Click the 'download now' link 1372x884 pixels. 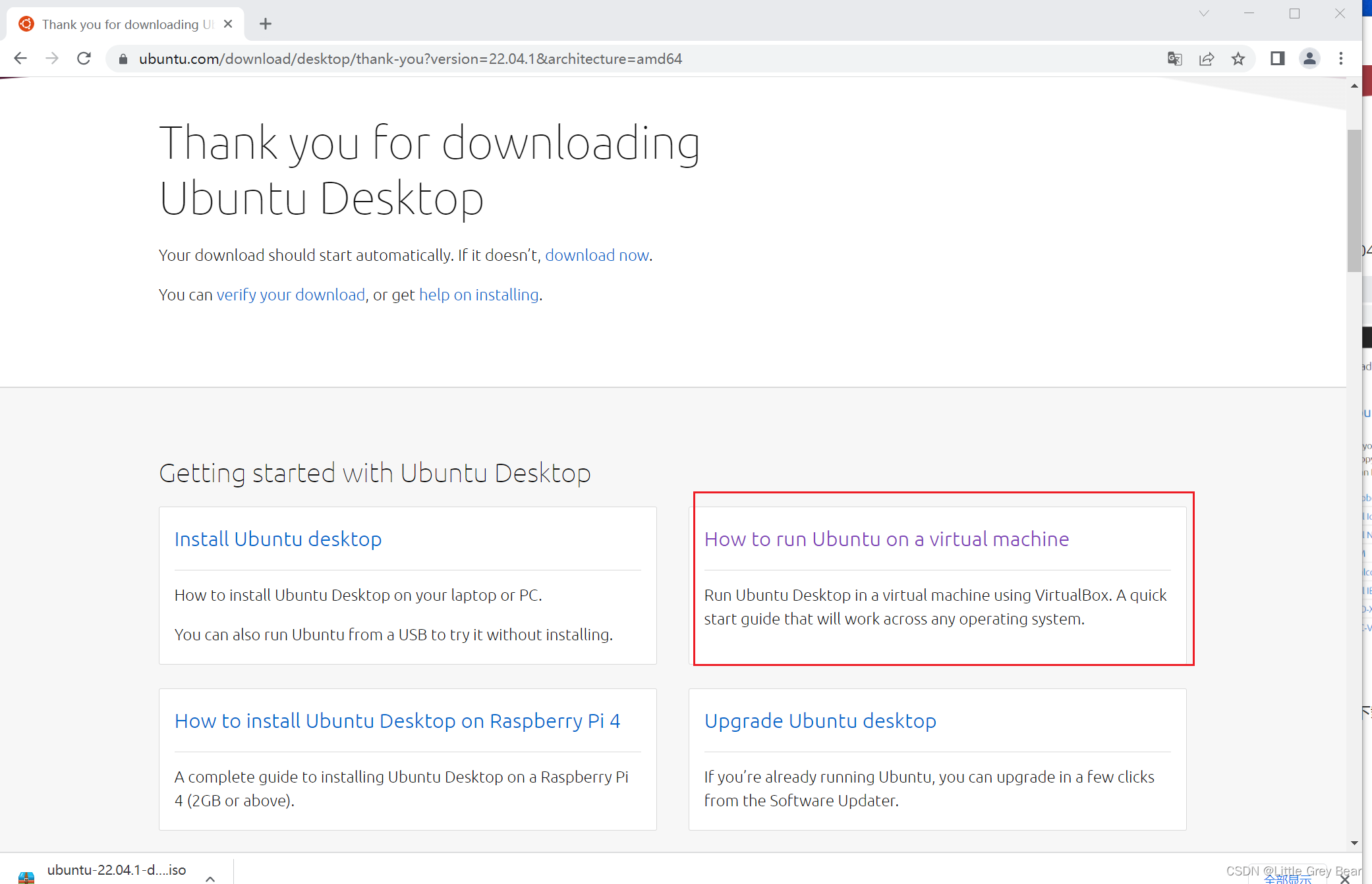[x=596, y=256]
